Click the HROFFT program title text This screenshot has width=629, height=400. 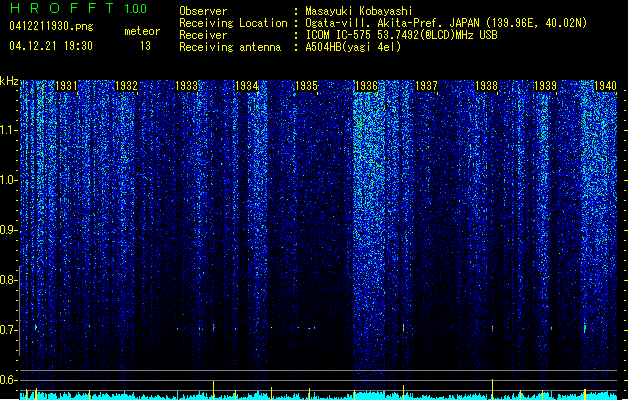pyautogui.click(x=62, y=8)
